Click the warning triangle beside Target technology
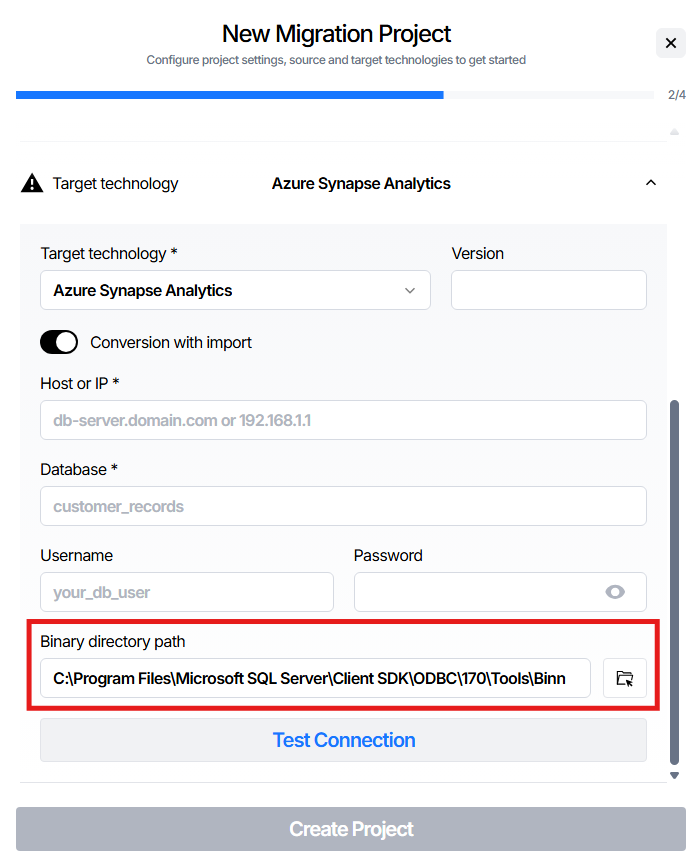The image size is (698, 860). click(x=32, y=184)
